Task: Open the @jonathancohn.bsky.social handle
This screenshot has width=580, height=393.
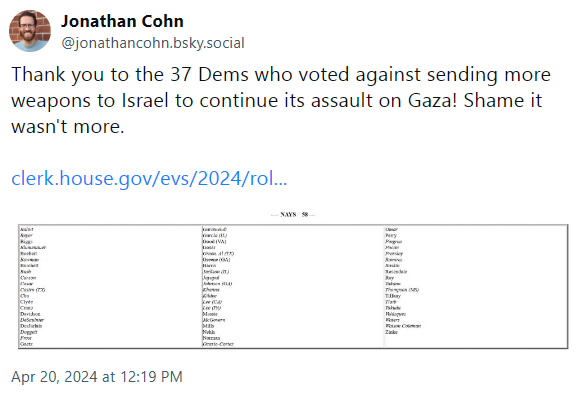Action: (153, 43)
